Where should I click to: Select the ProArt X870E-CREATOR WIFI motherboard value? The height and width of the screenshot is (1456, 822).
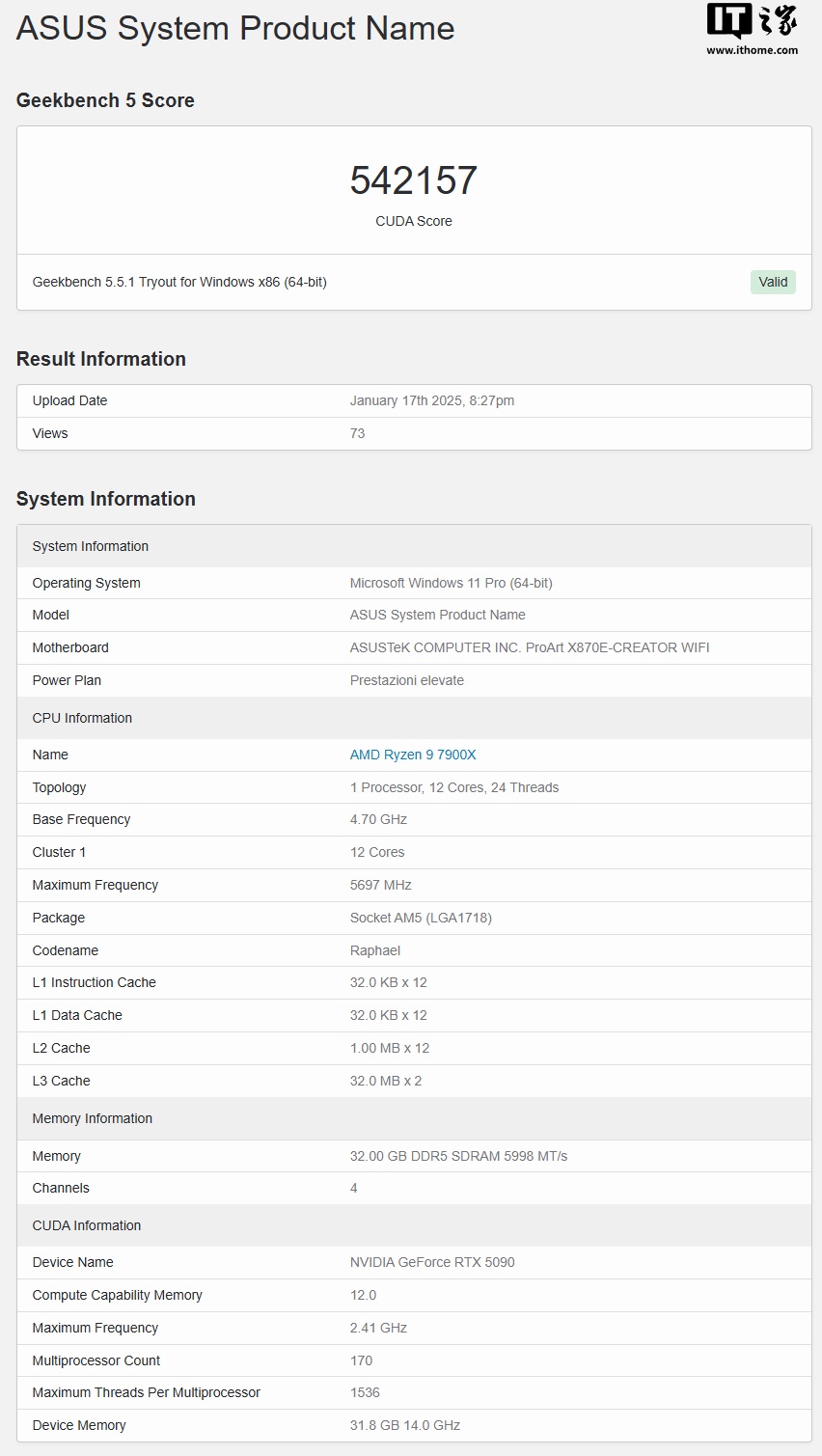point(530,647)
